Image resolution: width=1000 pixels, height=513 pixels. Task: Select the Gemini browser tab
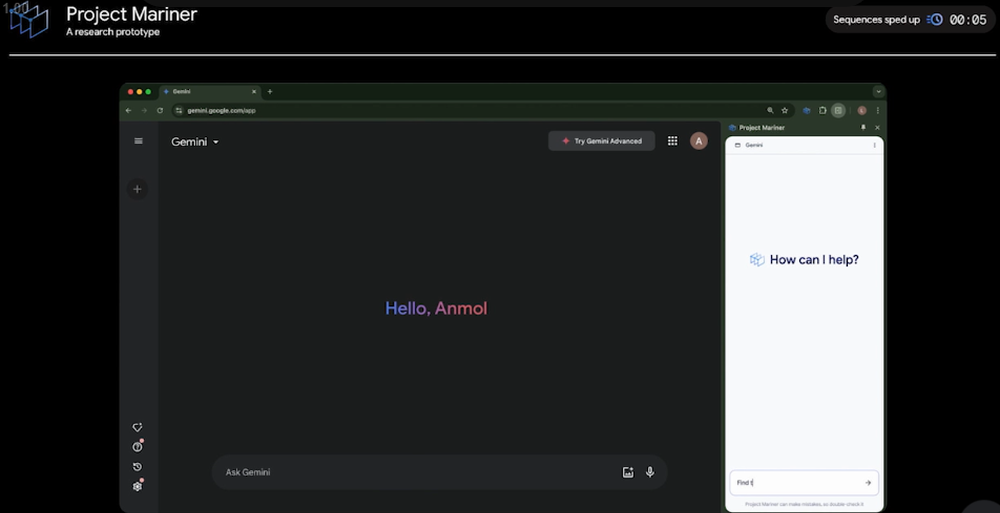click(x=209, y=92)
